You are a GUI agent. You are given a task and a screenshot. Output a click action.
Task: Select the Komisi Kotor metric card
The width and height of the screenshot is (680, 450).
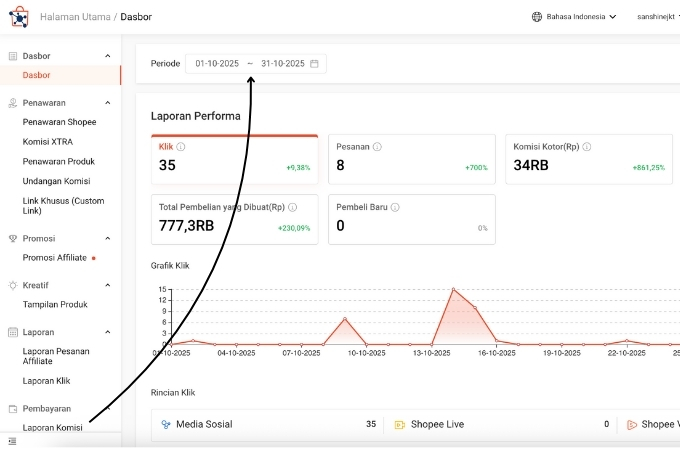[588, 159]
